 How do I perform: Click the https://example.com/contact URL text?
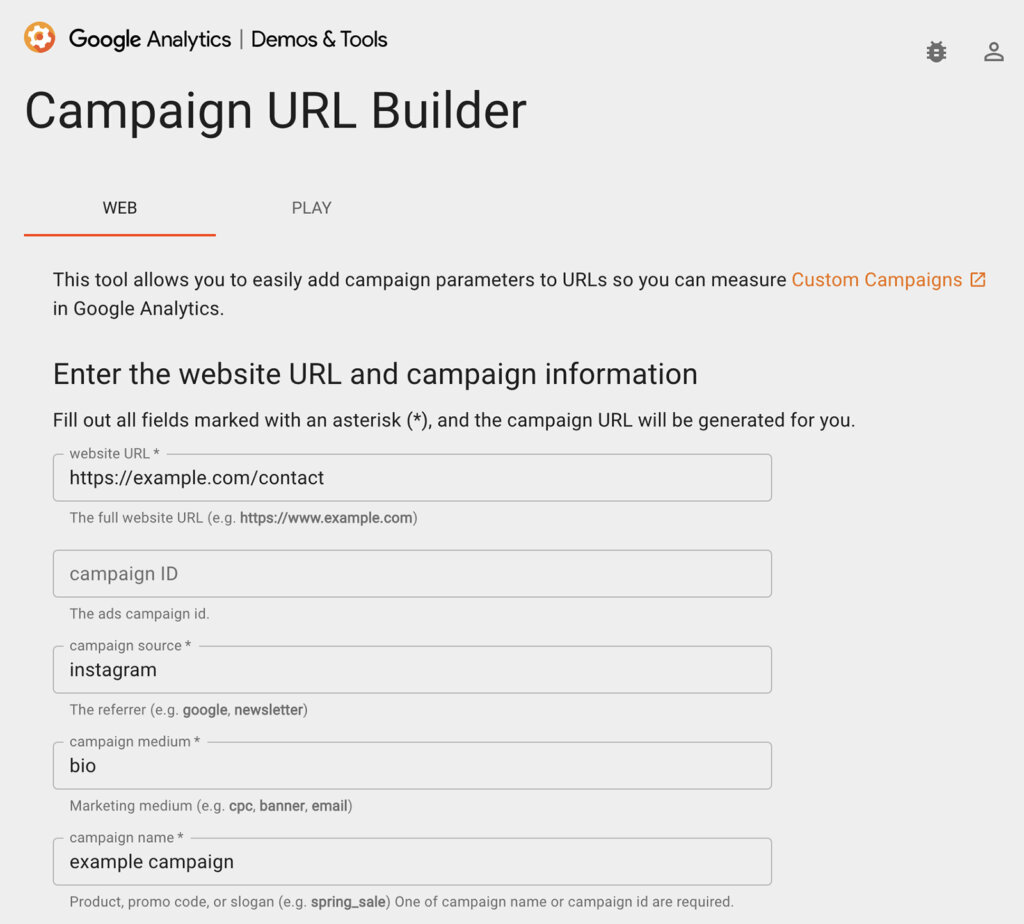196,478
